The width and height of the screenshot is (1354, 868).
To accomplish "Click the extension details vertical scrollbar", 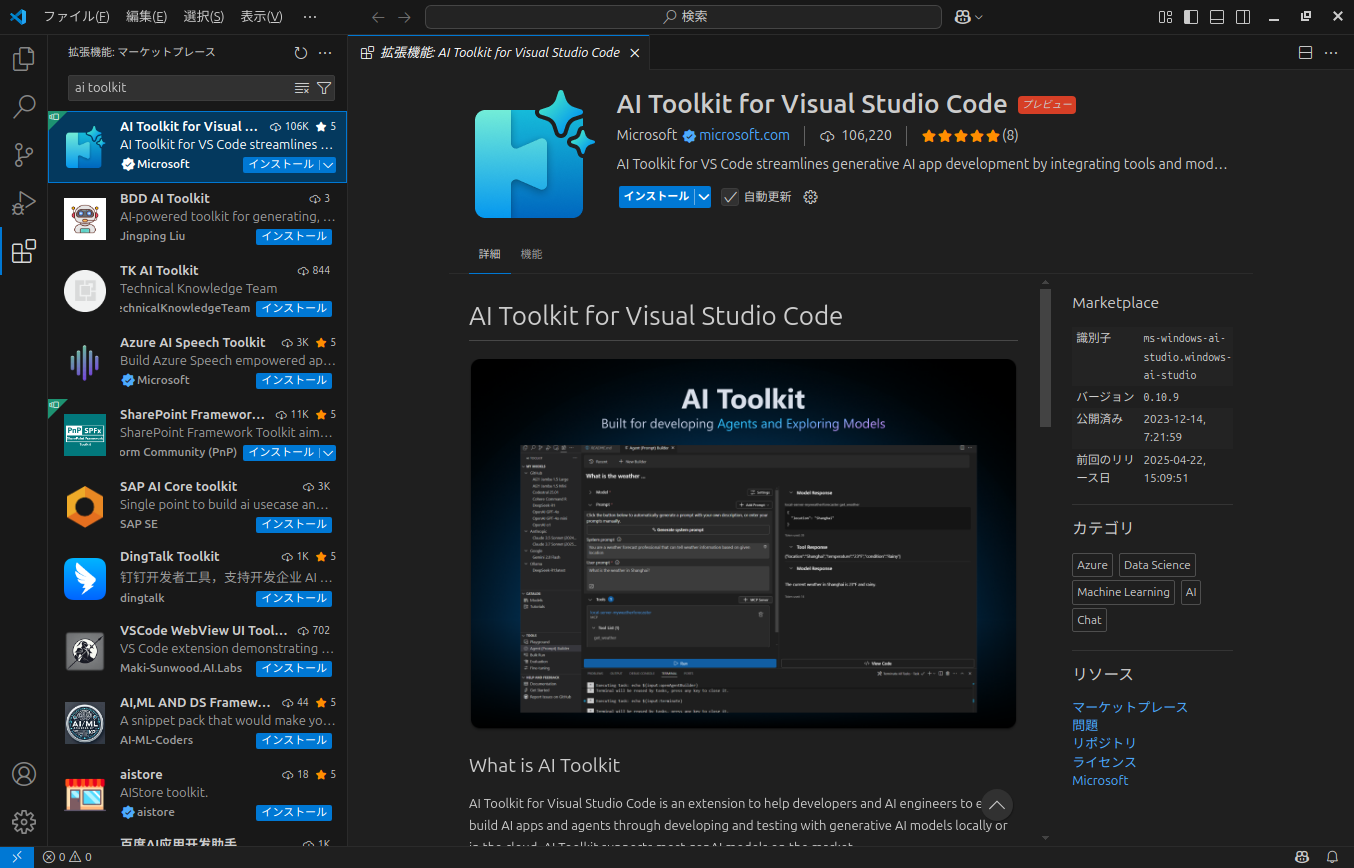I will pyautogui.click(x=1045, y=358).
